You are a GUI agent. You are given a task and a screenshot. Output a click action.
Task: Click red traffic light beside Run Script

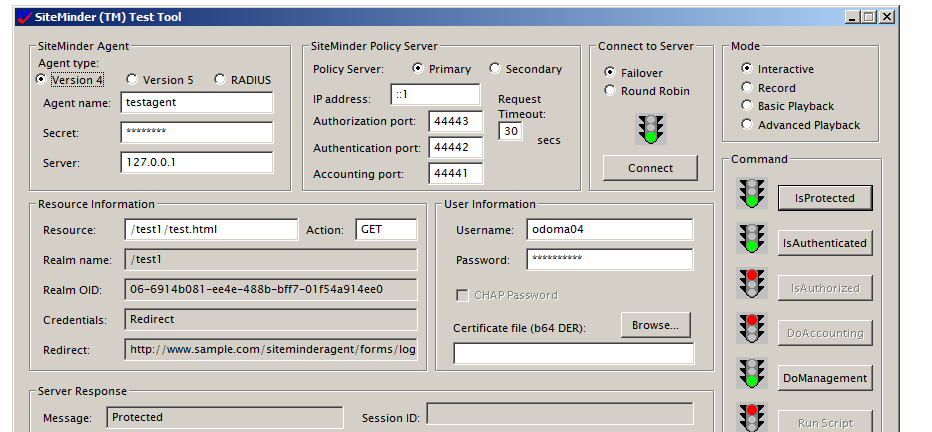(x=752, y=417)
